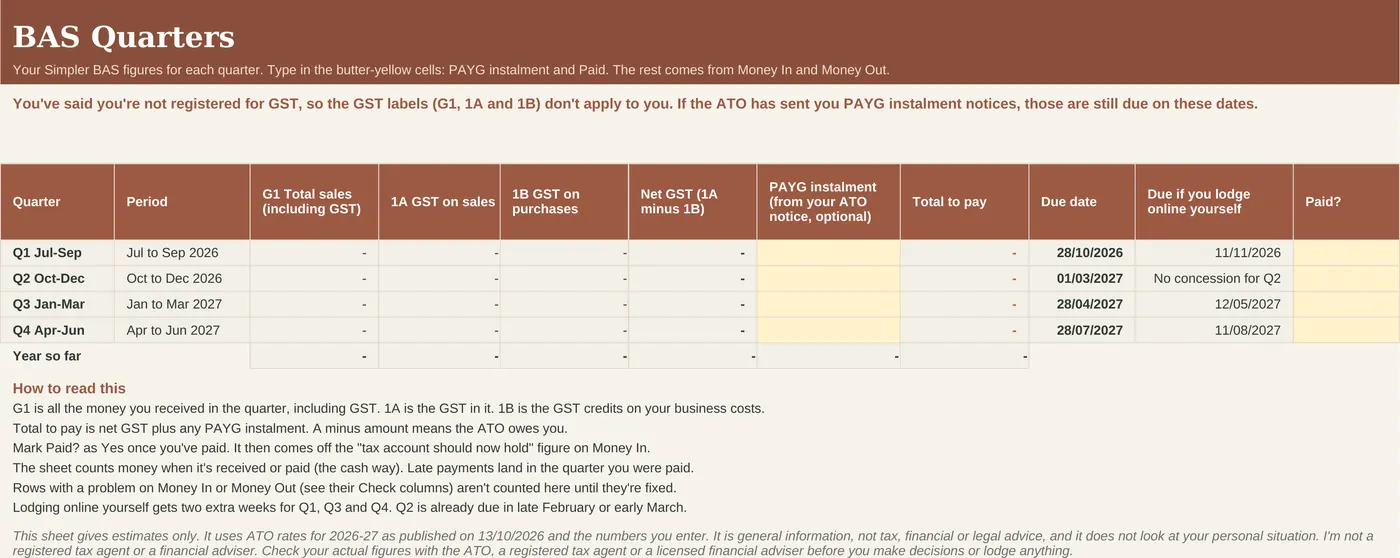Click the '1A GST on sales' header
Viewport: 1400px width, 558px height.
(439, 202)
